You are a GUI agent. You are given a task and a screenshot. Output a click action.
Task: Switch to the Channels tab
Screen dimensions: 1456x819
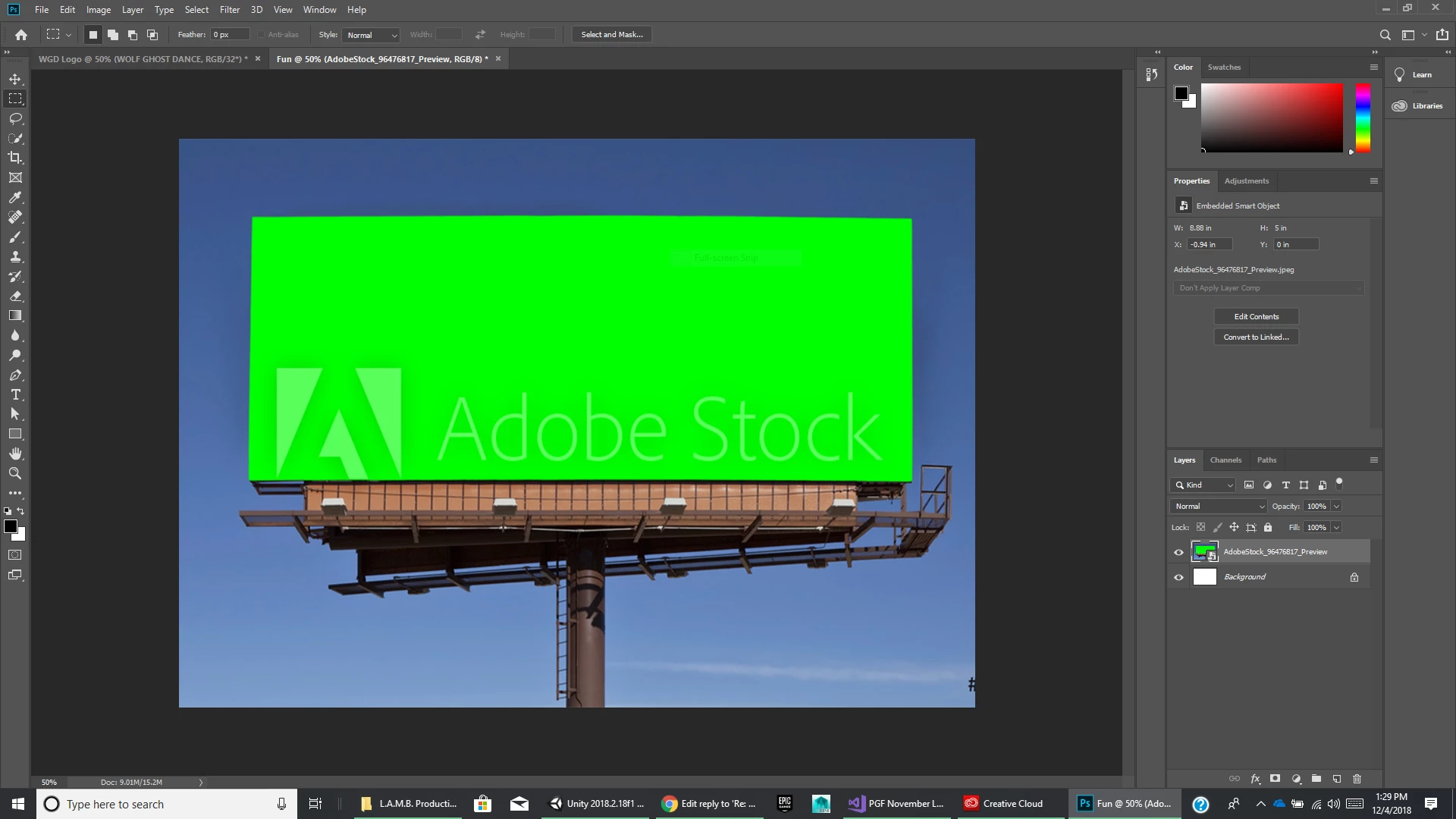1225,460
